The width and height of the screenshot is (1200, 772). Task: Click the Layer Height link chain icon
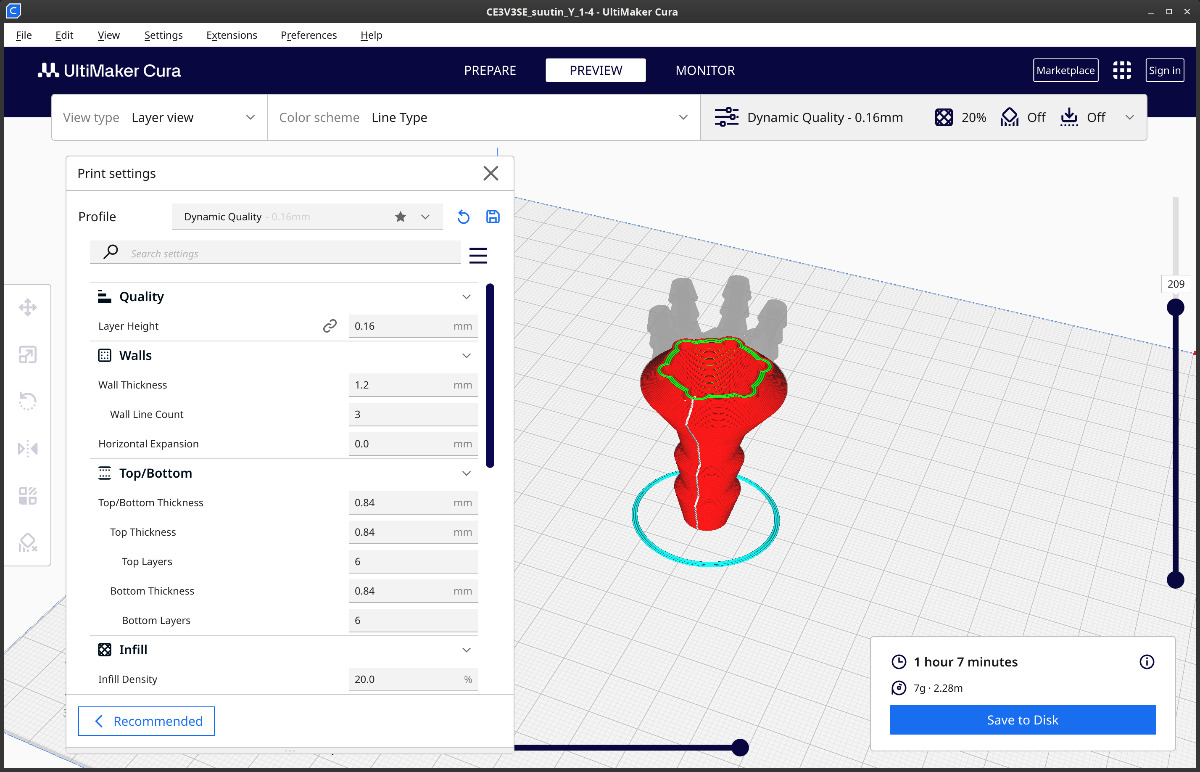[x=330, y=326]
